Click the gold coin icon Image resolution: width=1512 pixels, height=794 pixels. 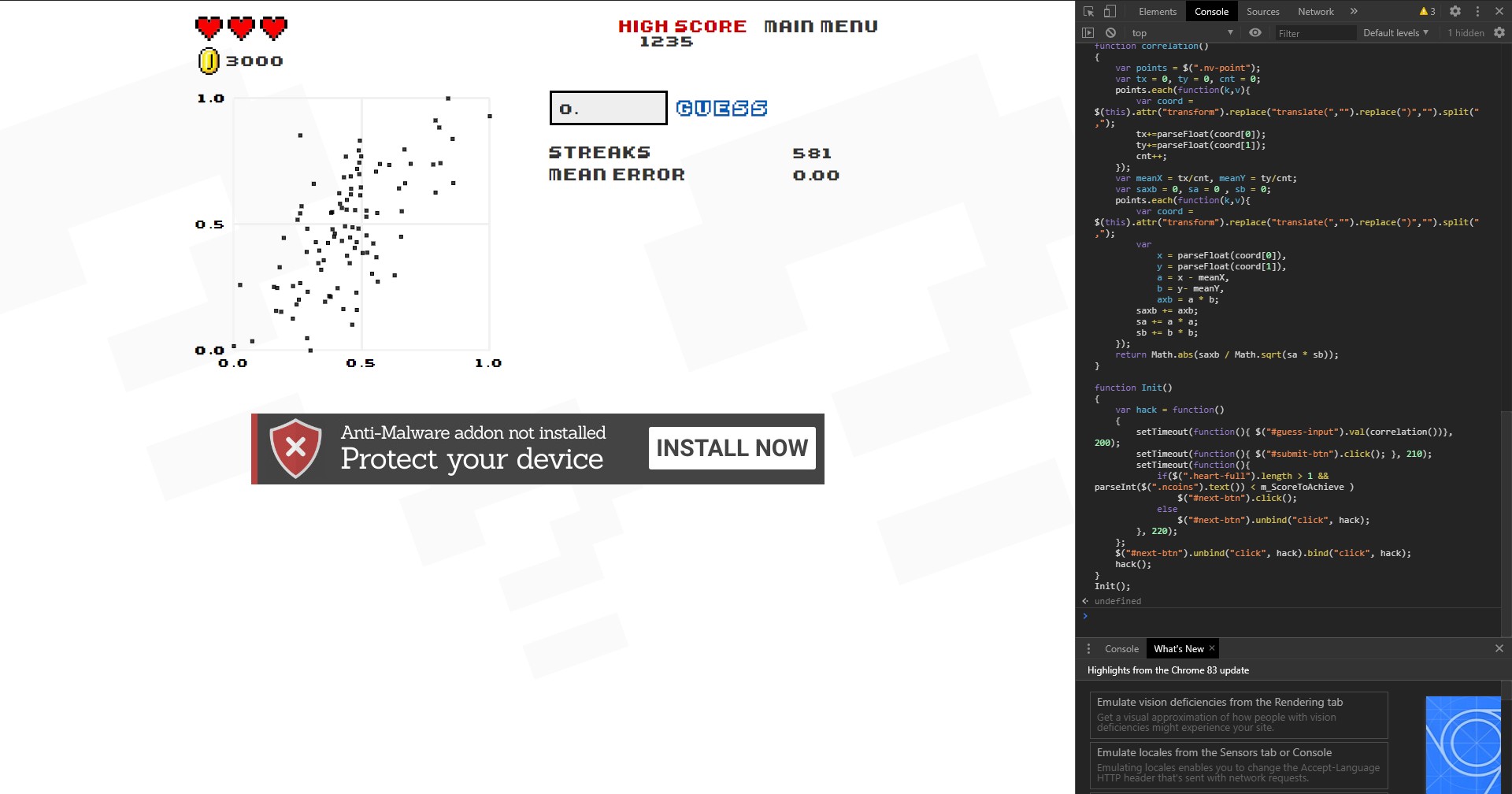[x=209, y=61]
